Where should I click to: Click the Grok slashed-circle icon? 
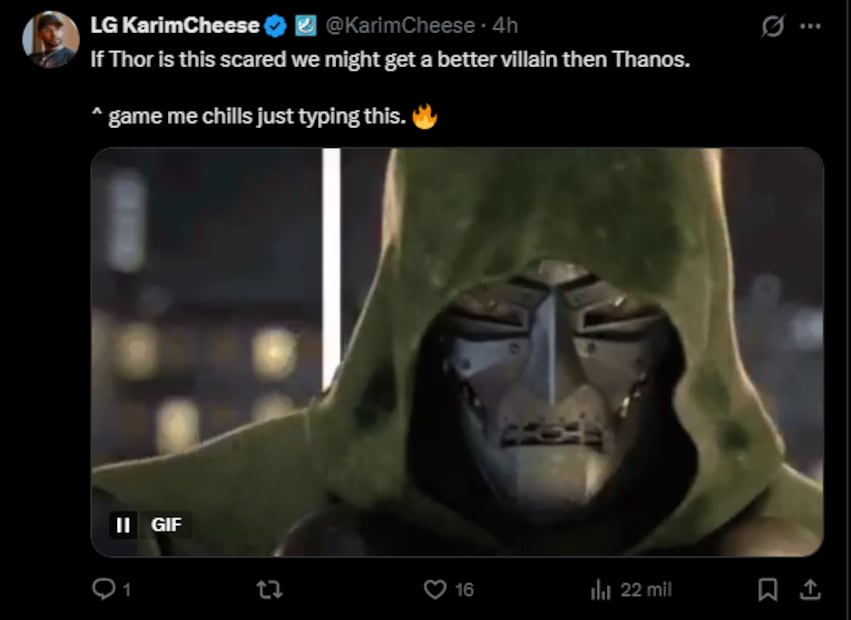773,27
